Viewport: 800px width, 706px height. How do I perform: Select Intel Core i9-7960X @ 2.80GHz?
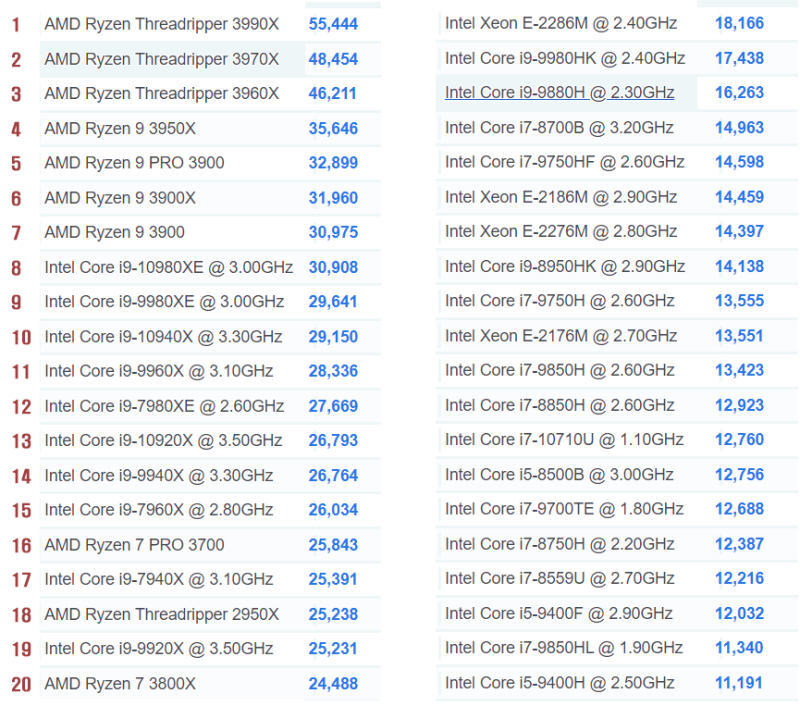tap(159, 510)
